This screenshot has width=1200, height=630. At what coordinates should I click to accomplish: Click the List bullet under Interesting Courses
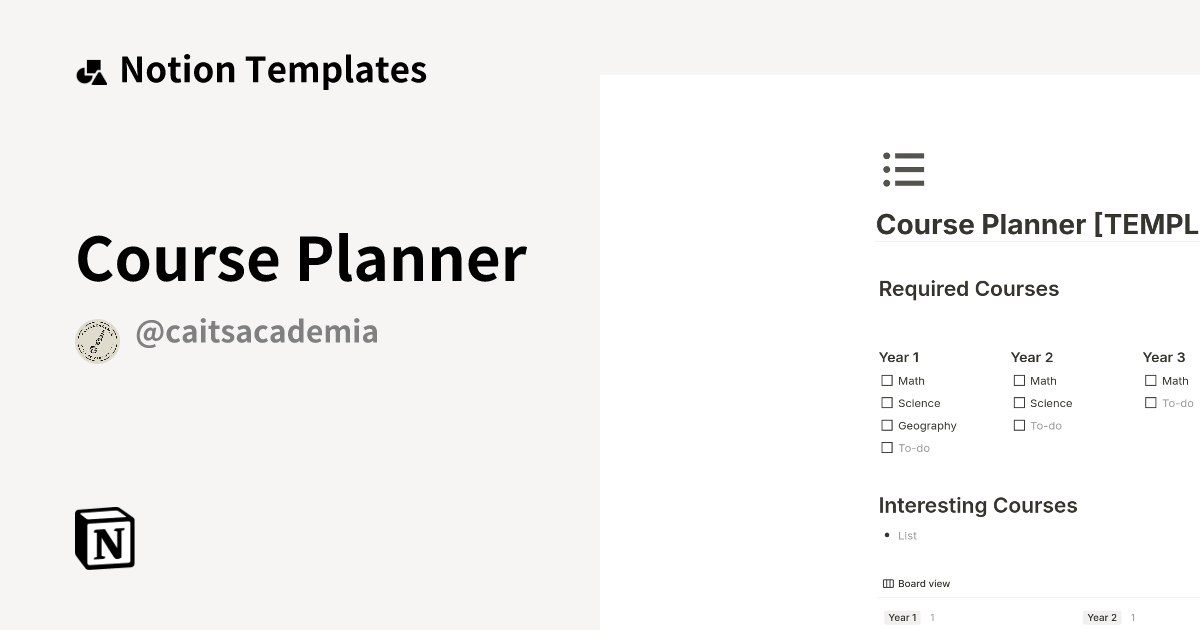click(x=907, y=535)
